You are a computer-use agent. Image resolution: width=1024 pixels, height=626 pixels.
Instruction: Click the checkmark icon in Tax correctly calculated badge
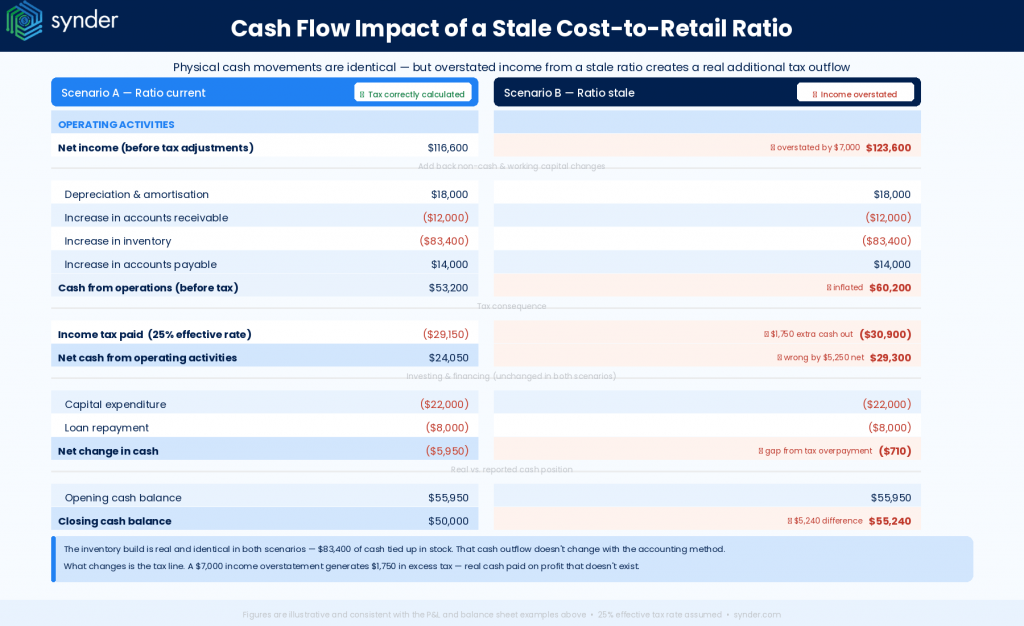point(364,92)
